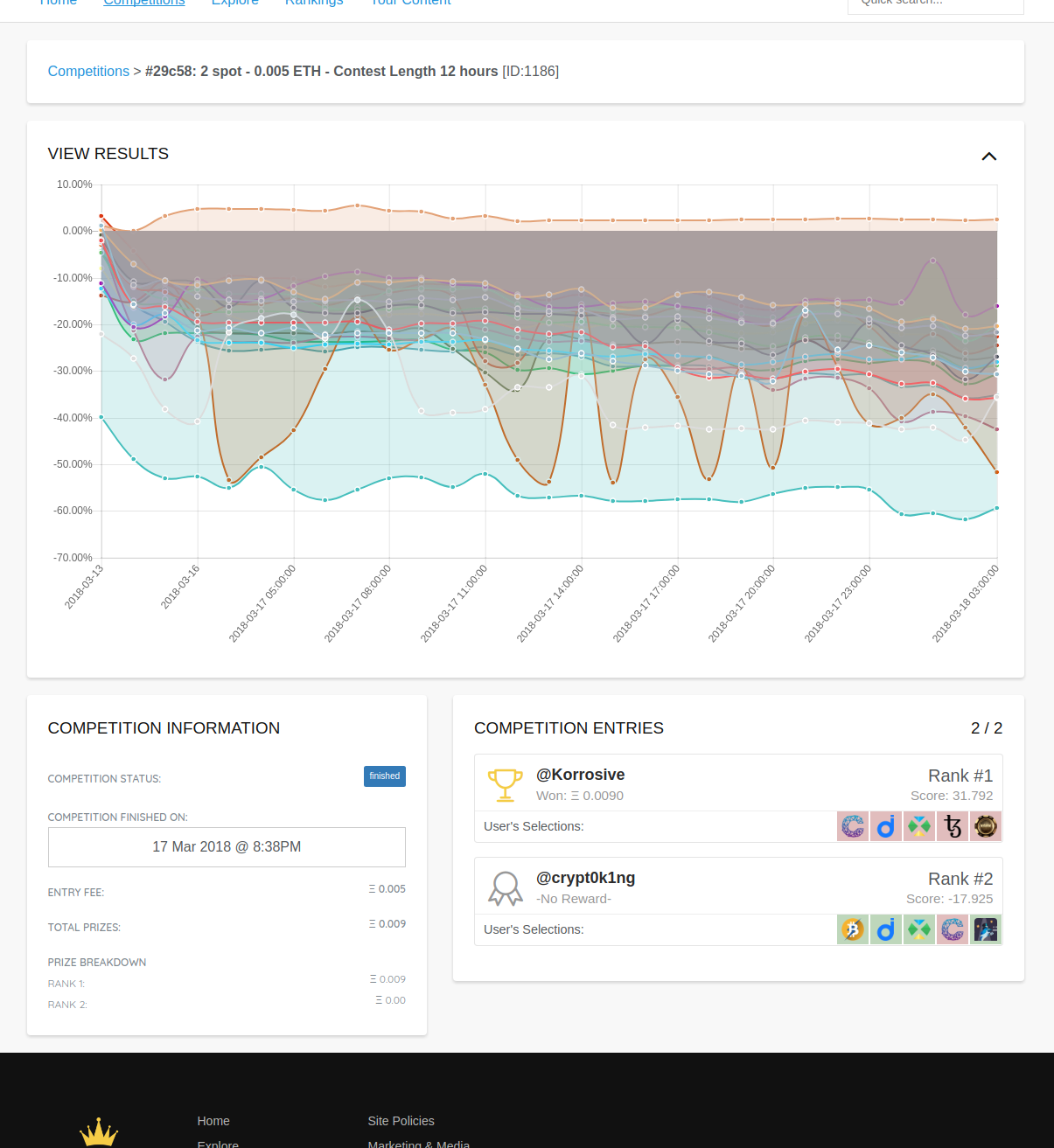Viewport: 1054px width, 1148px height.
Task: Click the Rank 2 prize value Ξ 0.00
Action: 390,1000
